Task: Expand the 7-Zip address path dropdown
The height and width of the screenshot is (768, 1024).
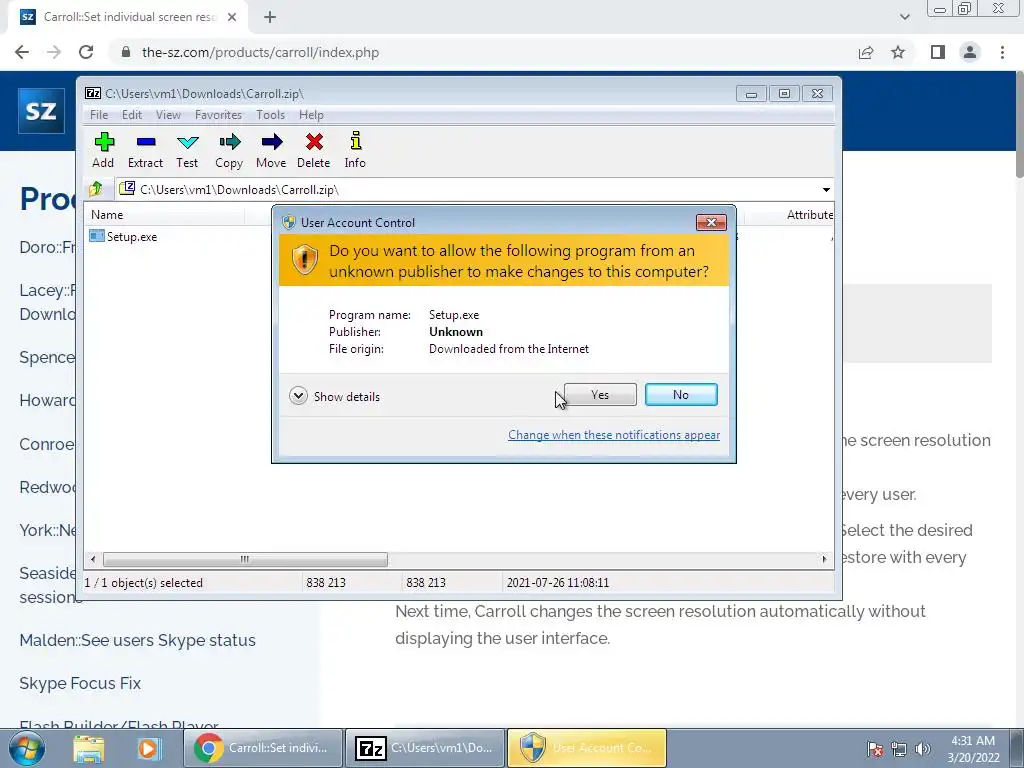Action: (x=826, y=190)
